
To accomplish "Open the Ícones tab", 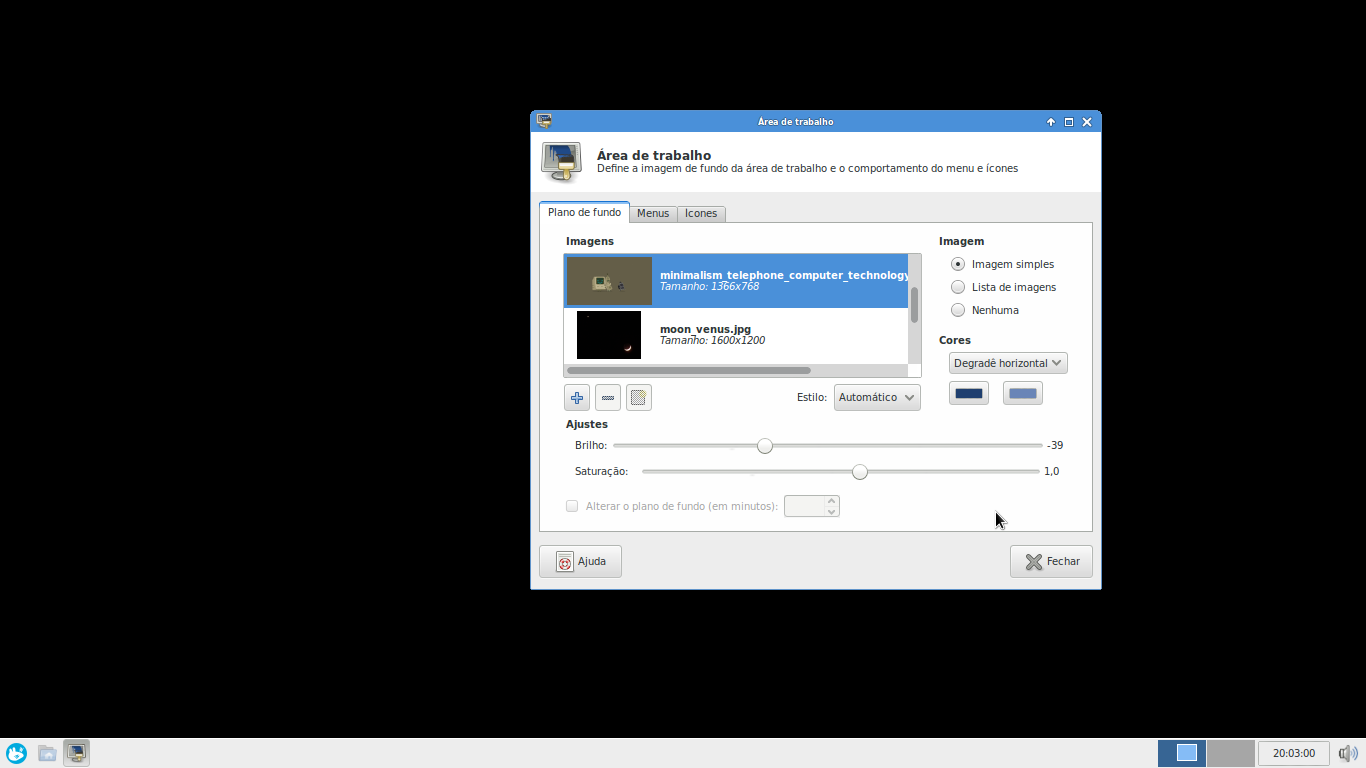I will 701,214.
